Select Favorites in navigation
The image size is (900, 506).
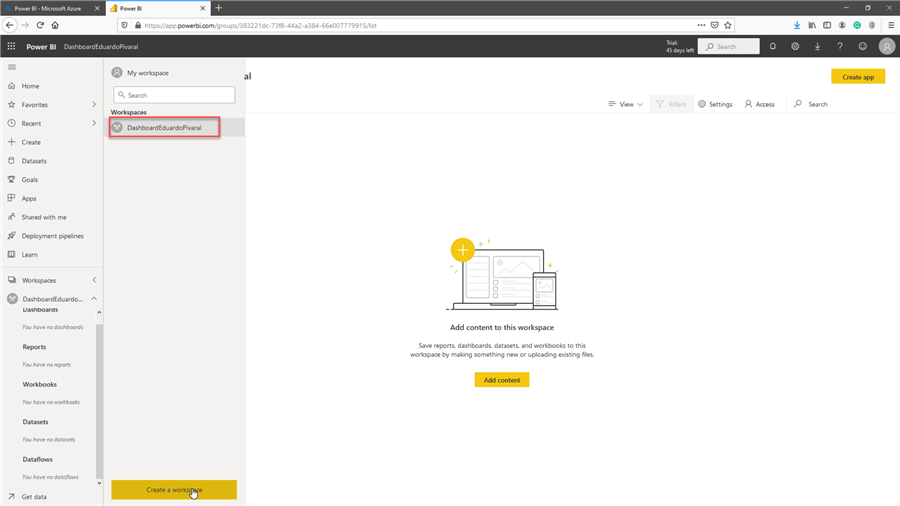click(x=34, y=105)
